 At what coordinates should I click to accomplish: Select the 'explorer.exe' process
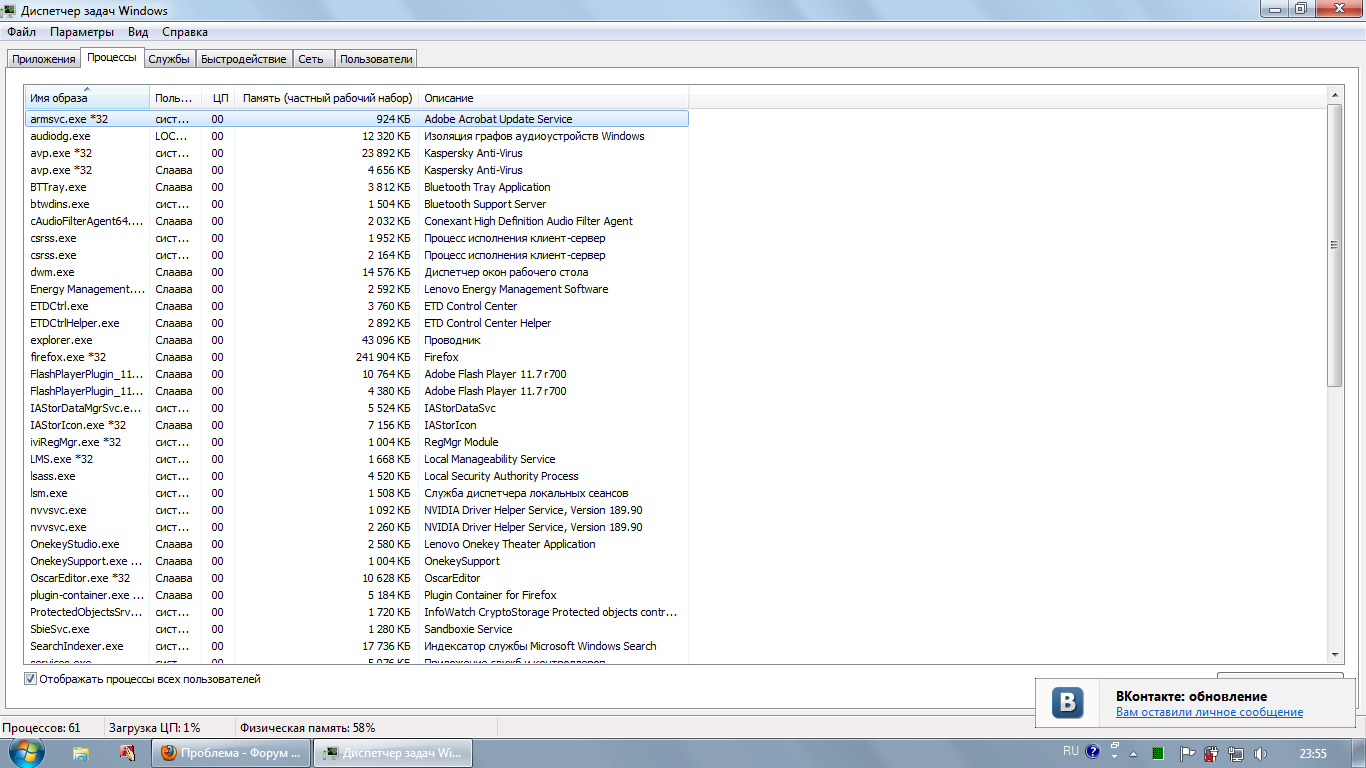pos(356,340)
